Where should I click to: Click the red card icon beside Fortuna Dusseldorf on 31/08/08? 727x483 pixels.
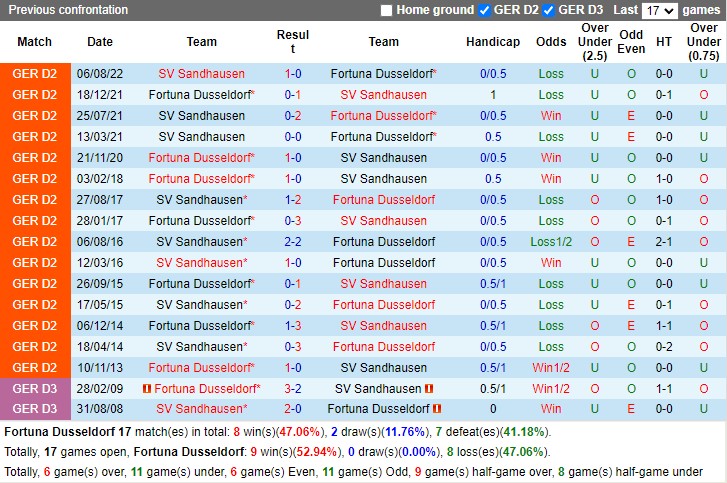pos(437,409)
